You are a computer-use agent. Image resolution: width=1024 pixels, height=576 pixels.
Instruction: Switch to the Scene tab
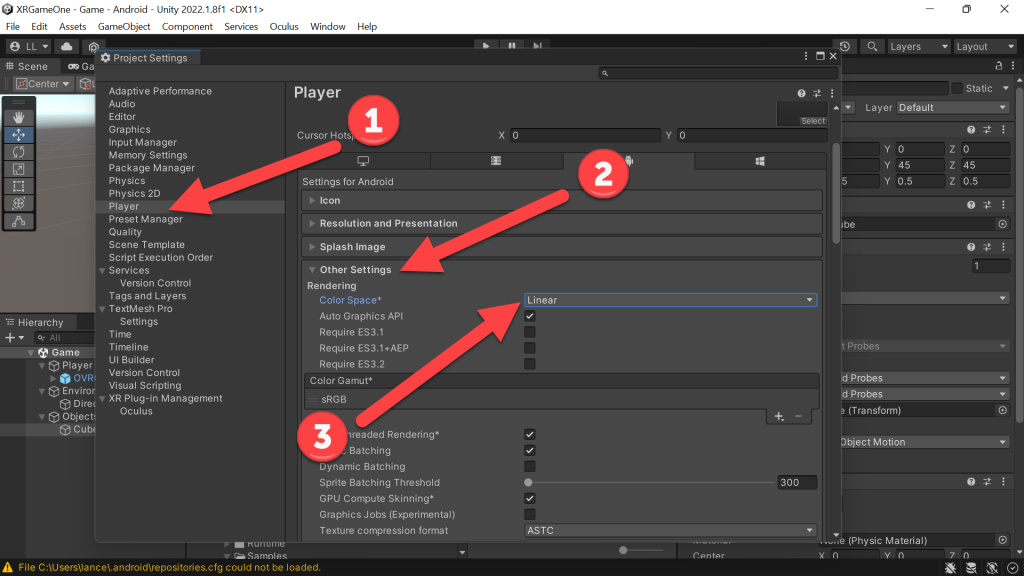27,67
